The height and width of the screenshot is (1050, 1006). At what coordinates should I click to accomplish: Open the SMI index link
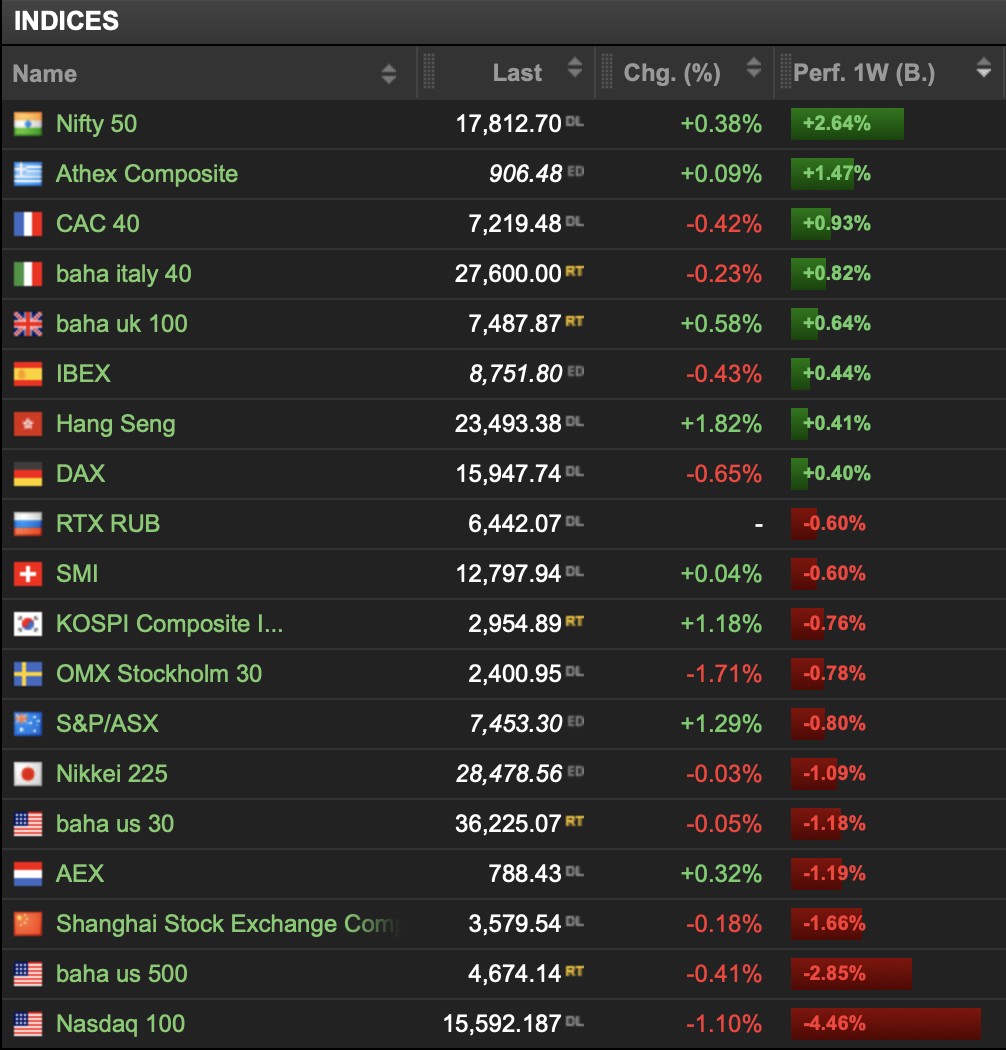[x=77, y=574]
